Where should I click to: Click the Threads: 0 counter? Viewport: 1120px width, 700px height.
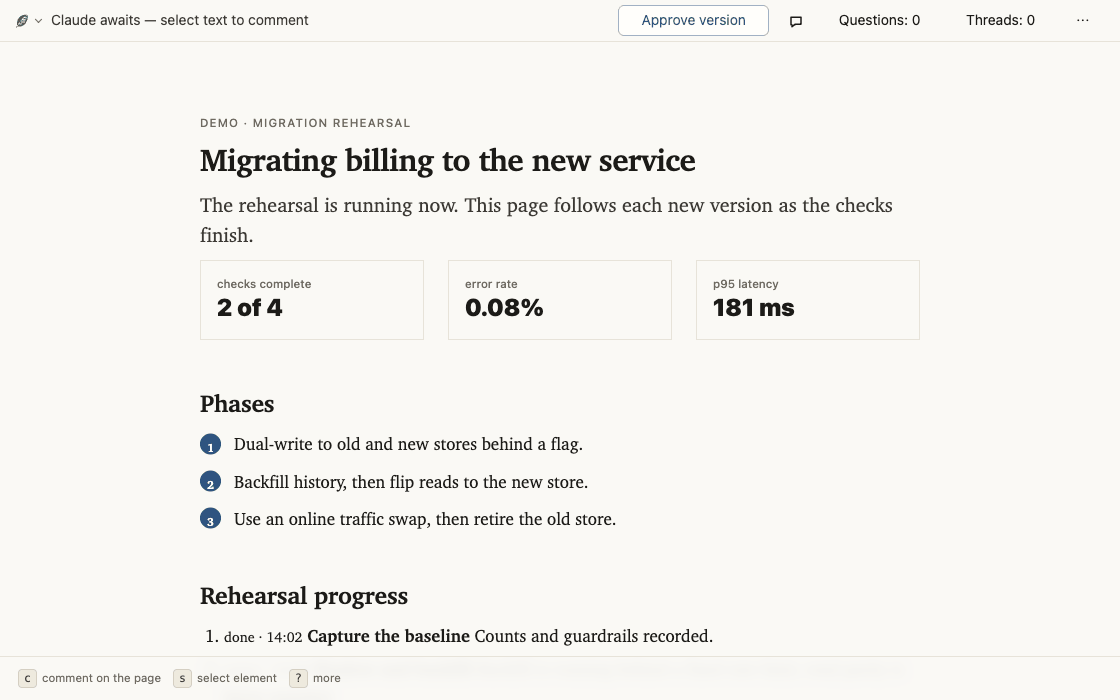point(1000,21)
